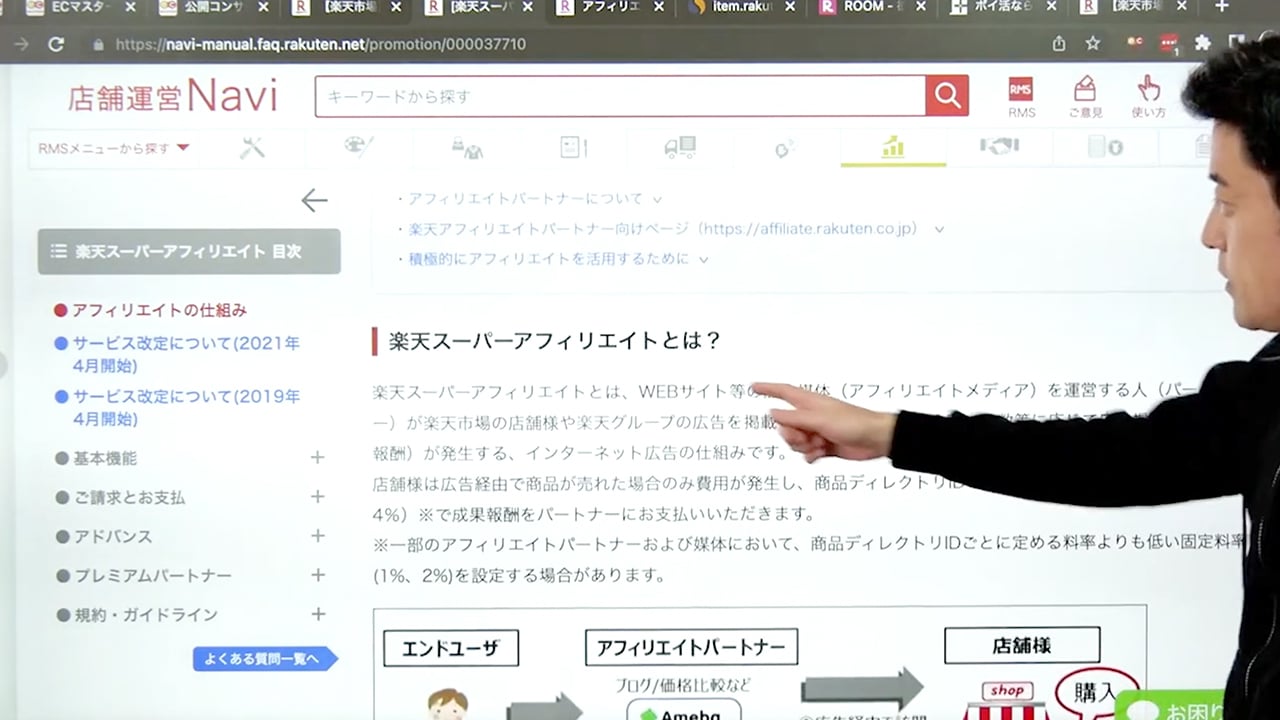Switch to the ROOM browser tab

click(x=870, y=7)
